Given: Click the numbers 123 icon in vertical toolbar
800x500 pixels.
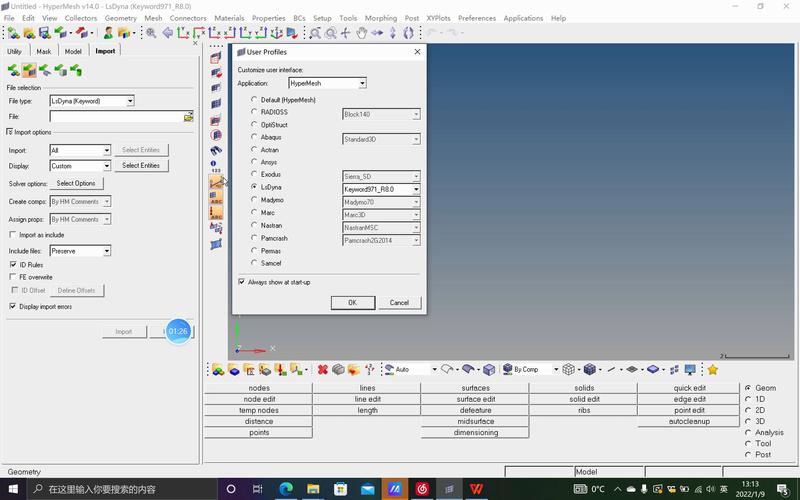Looking at the screenshot, I should (215, 167).
